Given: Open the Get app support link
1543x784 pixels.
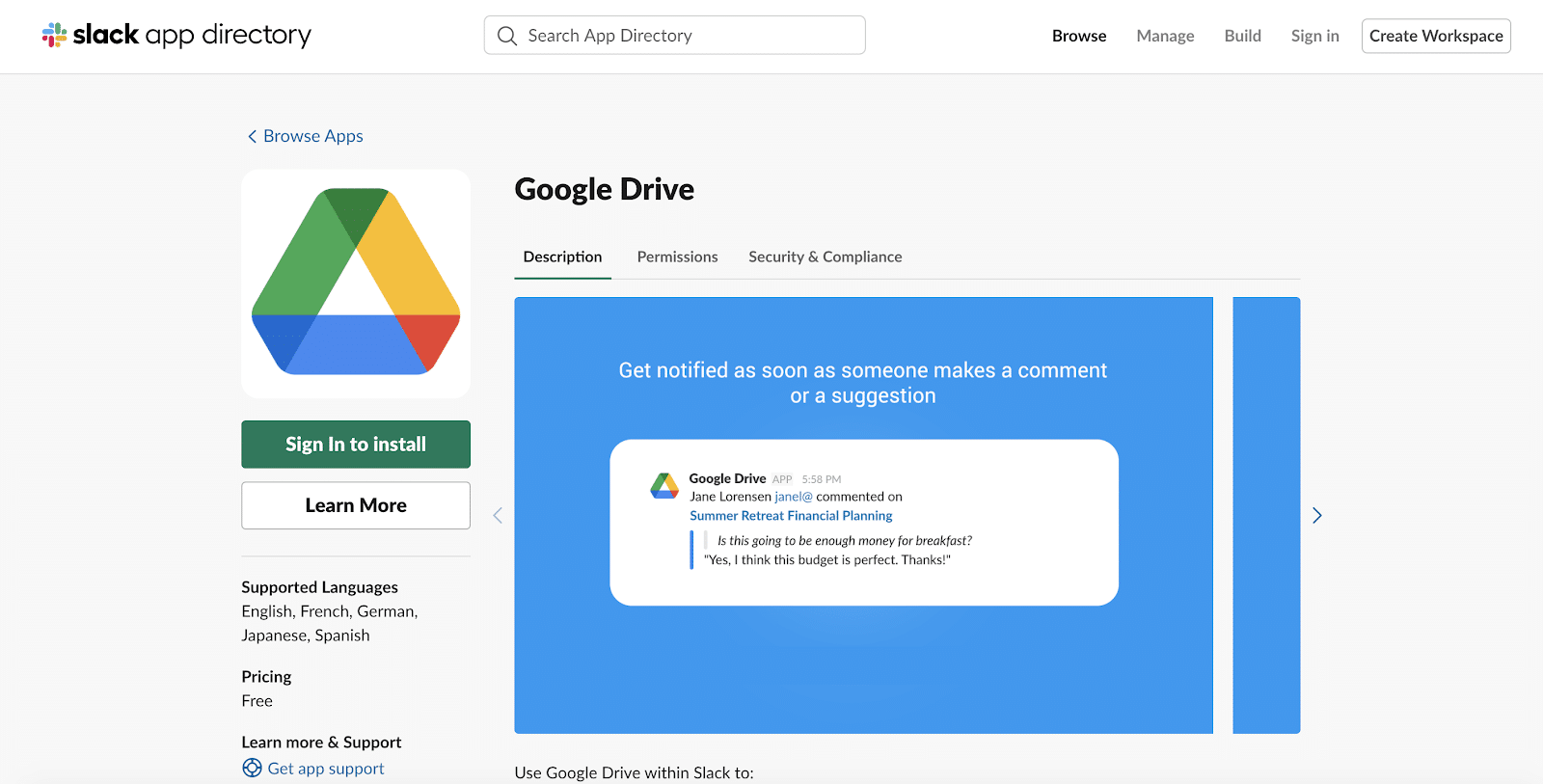Looking at the screenshot, I should click(326, 769).
